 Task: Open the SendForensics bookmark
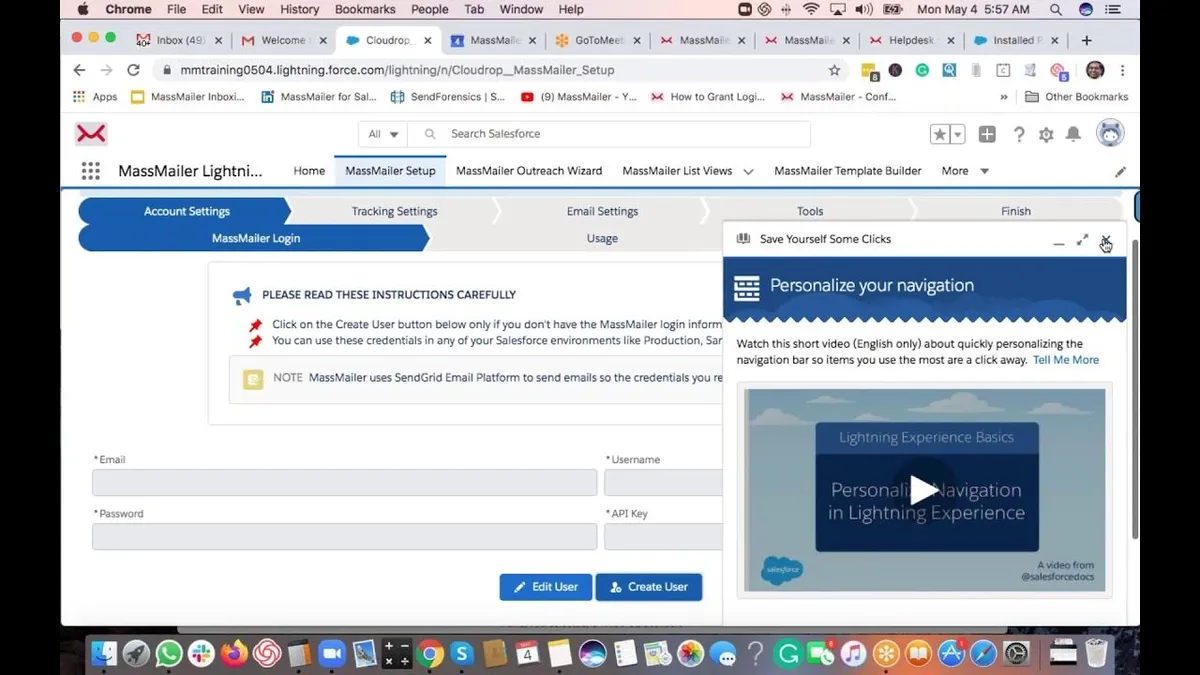448,97
